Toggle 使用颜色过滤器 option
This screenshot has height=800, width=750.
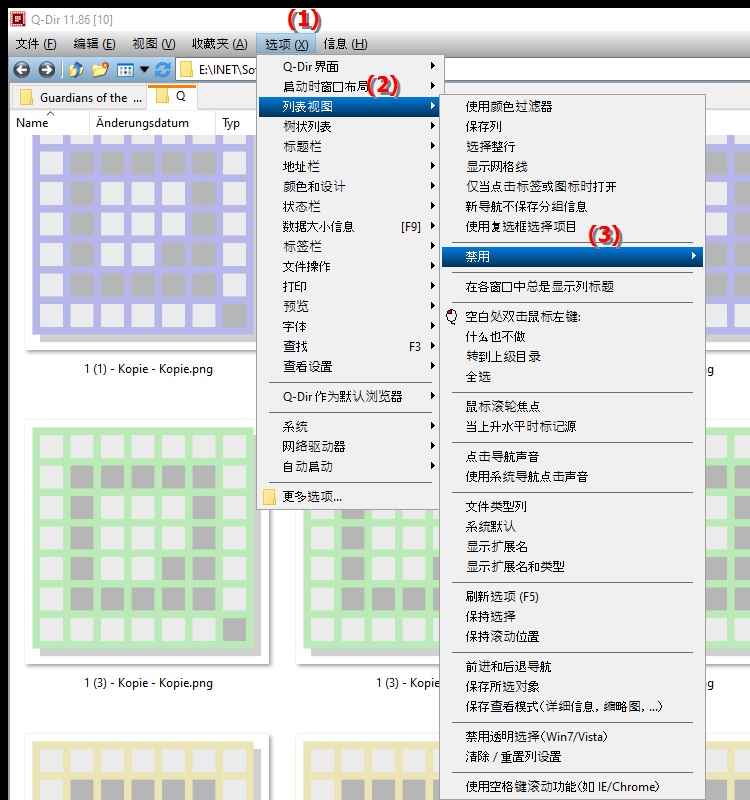tap(572, 107)
